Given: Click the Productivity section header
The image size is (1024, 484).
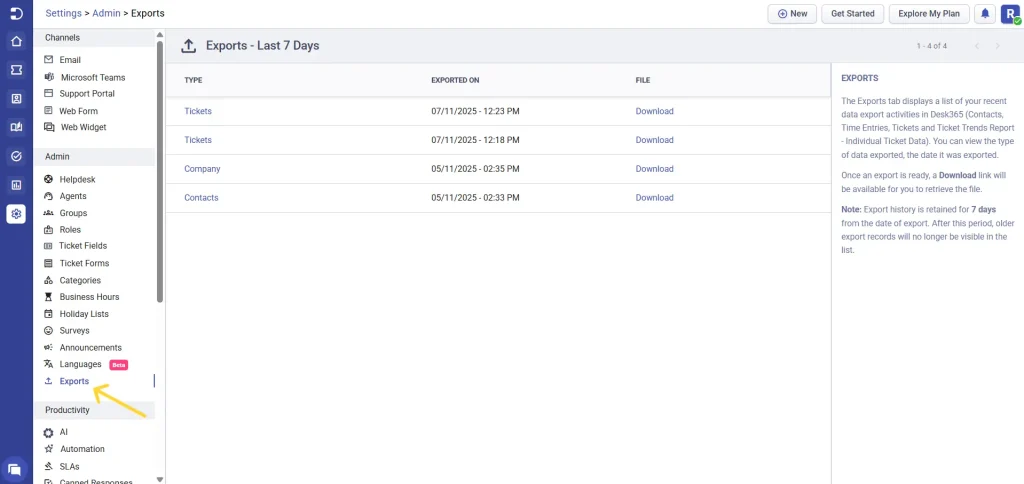Looking at the screenshot, I should click(67, 410).
